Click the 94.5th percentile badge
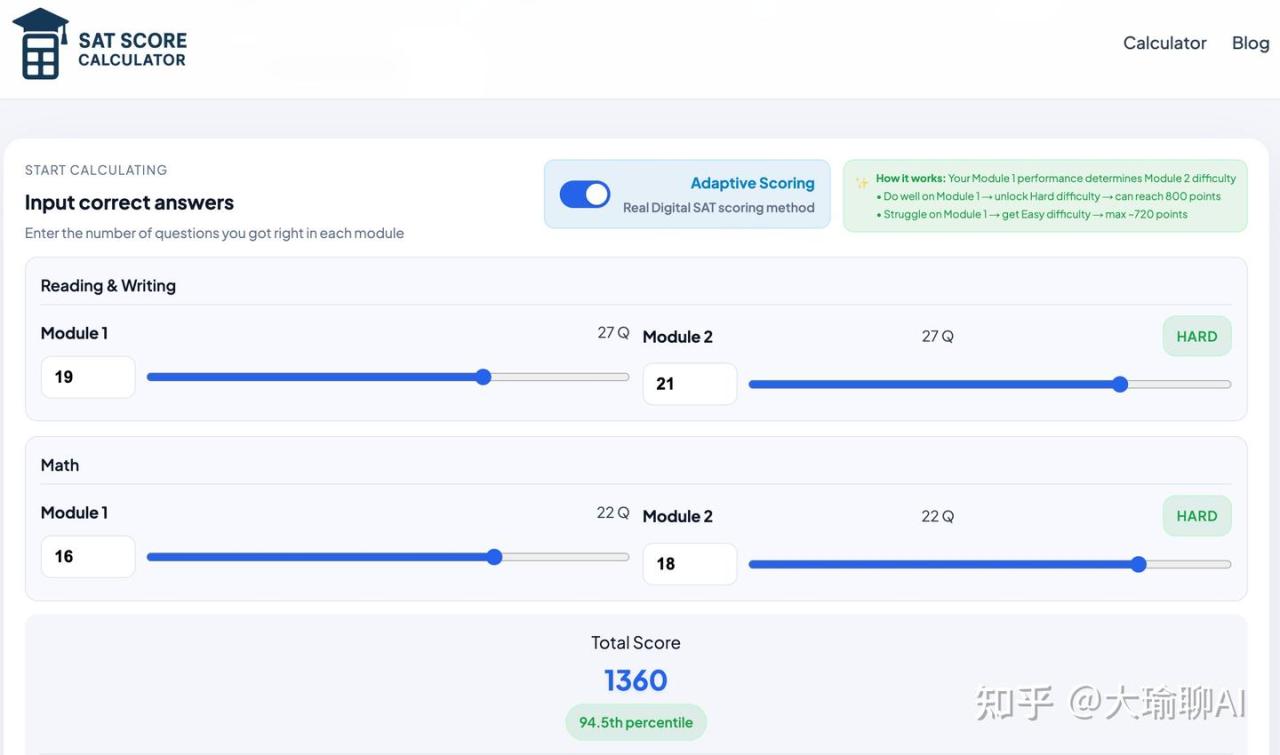Screen dimensions: 1280x755 [x=636, y=722]
